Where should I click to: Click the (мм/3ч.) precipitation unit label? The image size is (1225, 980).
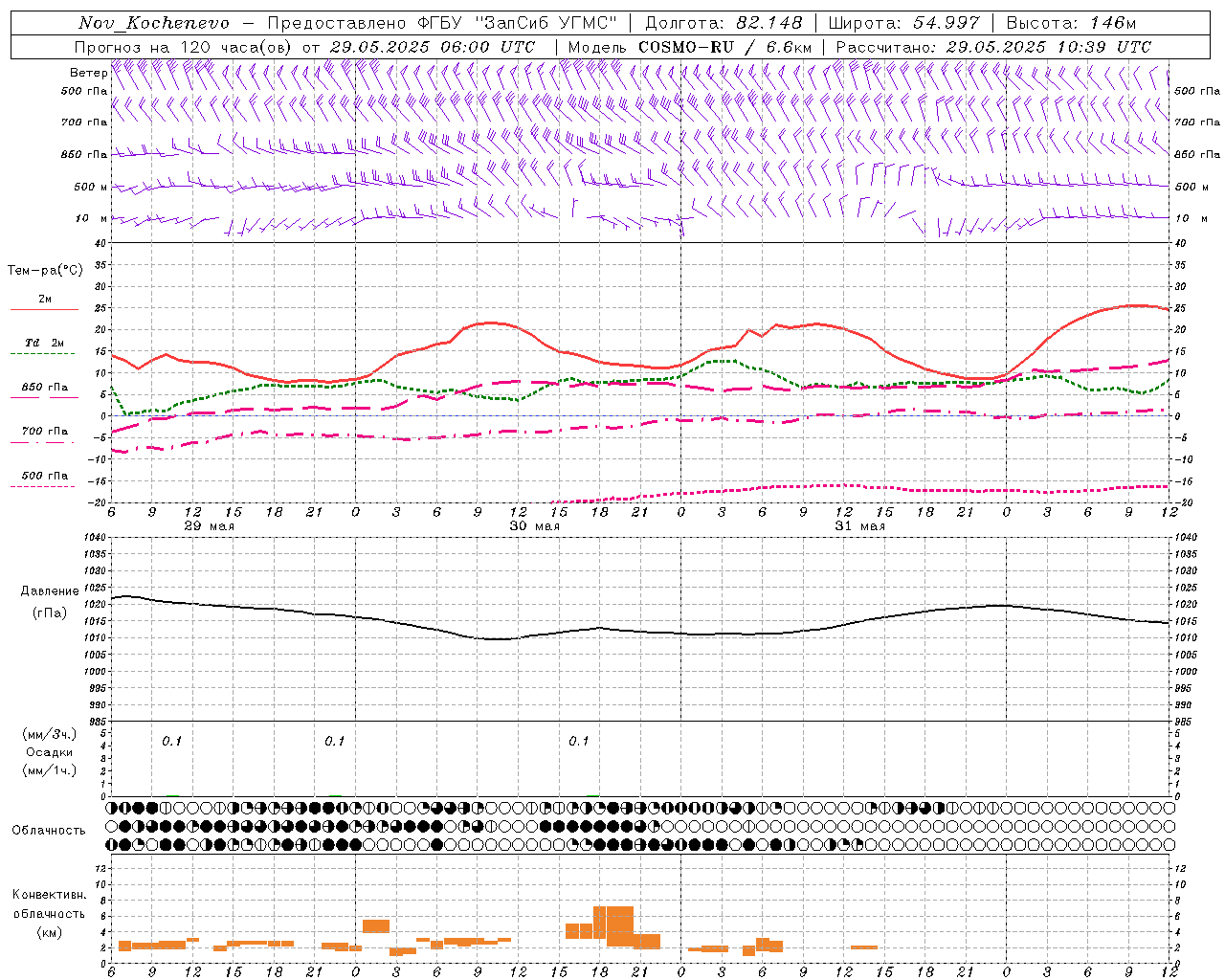(50, 734)
